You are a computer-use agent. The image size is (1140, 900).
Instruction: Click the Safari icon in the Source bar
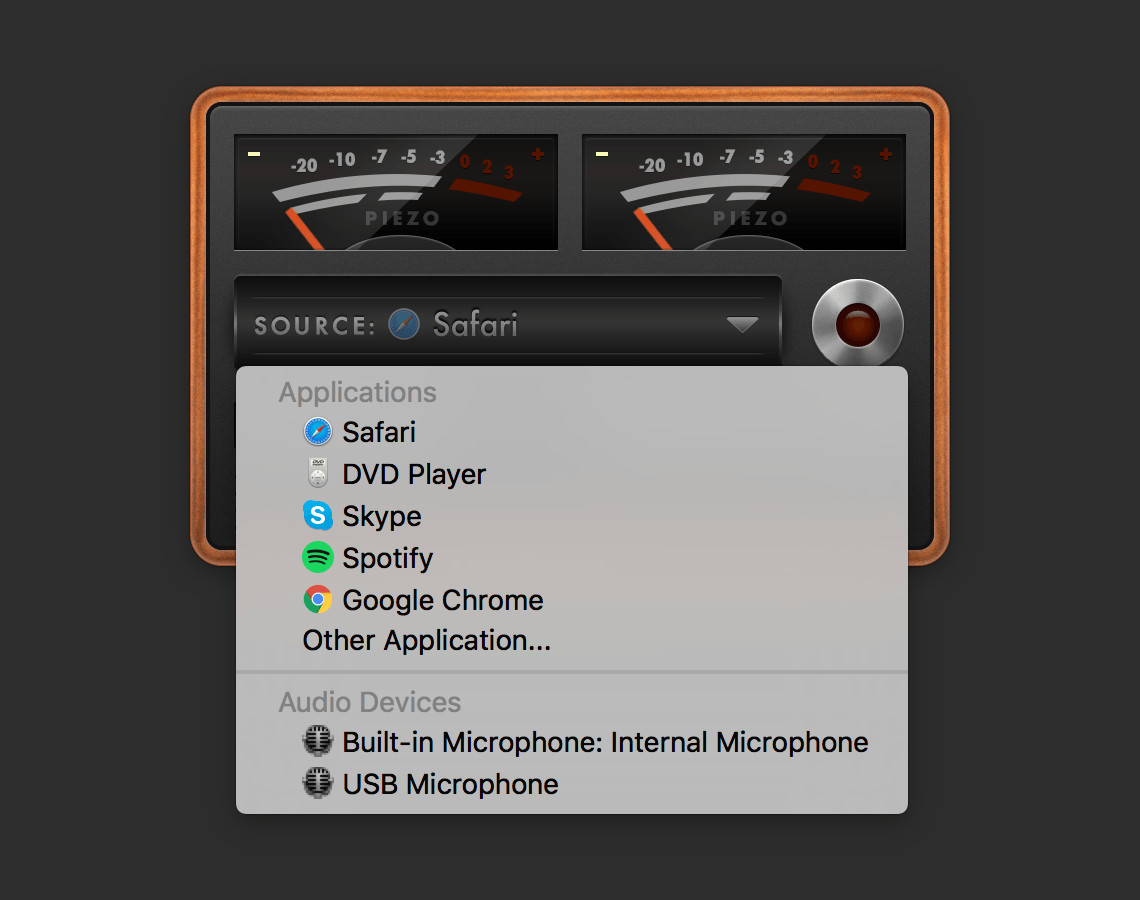[404, 324]
